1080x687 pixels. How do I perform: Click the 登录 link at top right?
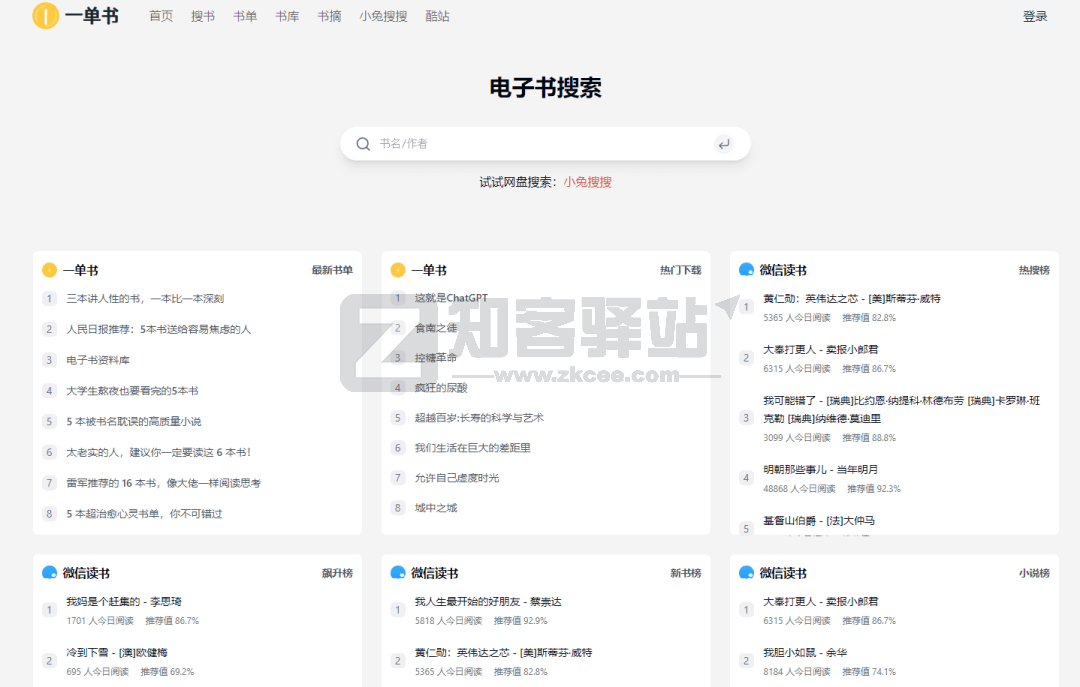pos(1035,16)
